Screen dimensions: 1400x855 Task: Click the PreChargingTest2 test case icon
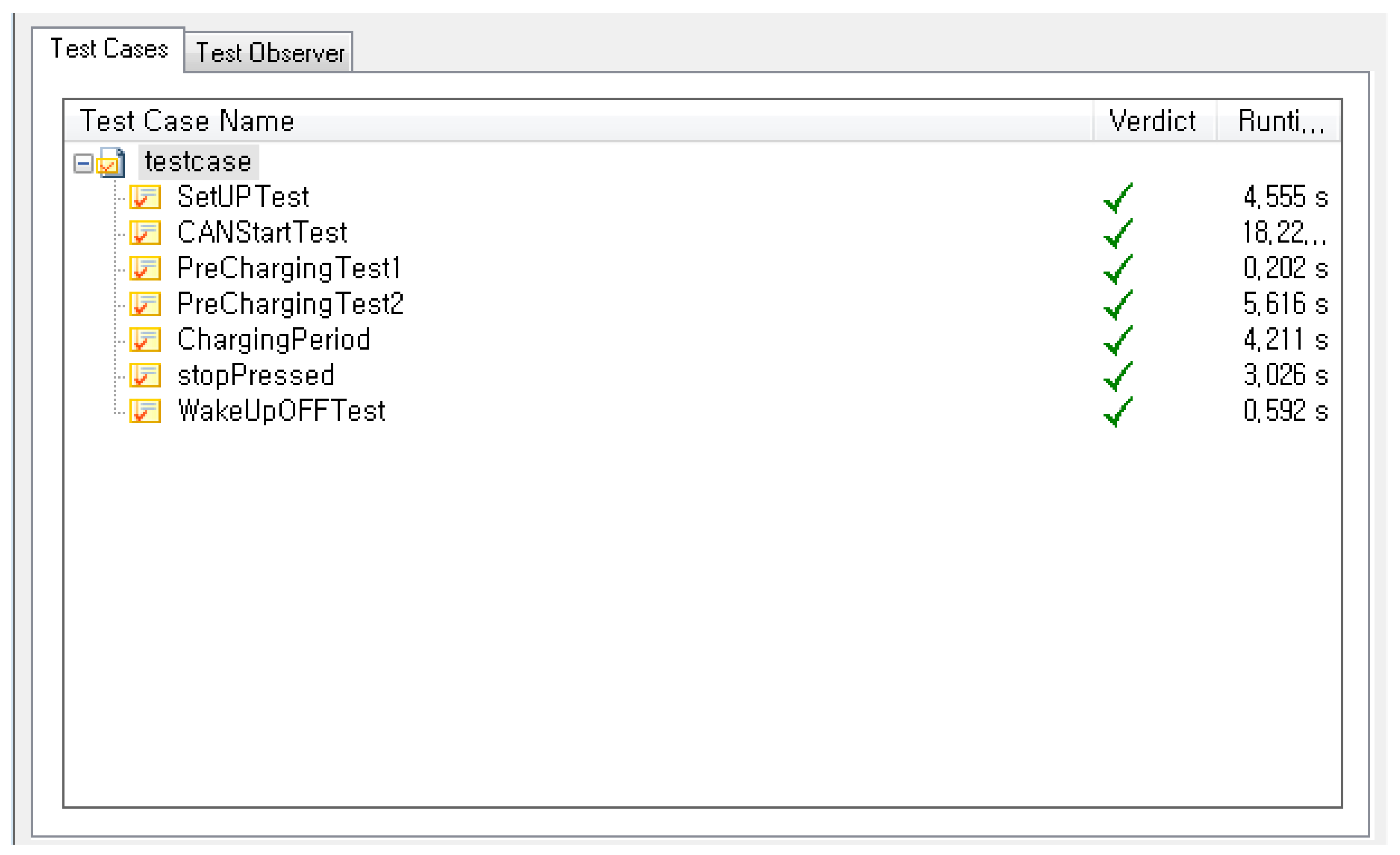(145, 304)
